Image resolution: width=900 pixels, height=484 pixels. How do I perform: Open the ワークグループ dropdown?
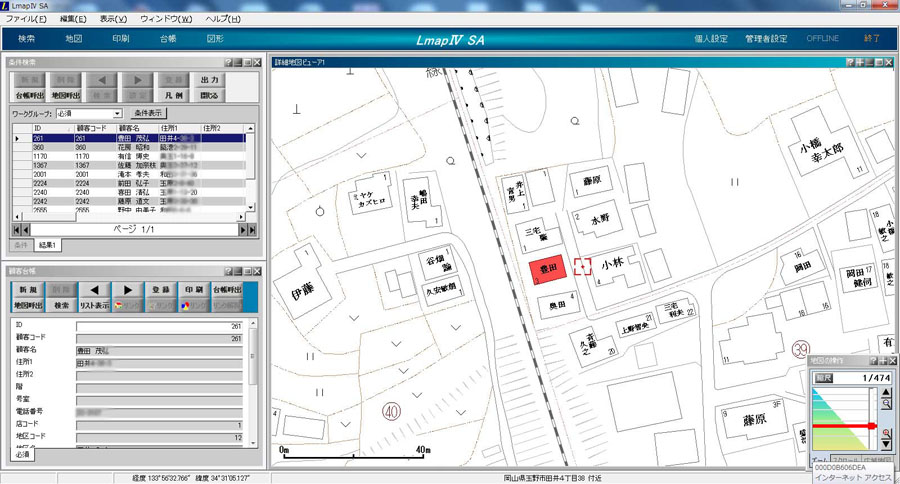118,114
